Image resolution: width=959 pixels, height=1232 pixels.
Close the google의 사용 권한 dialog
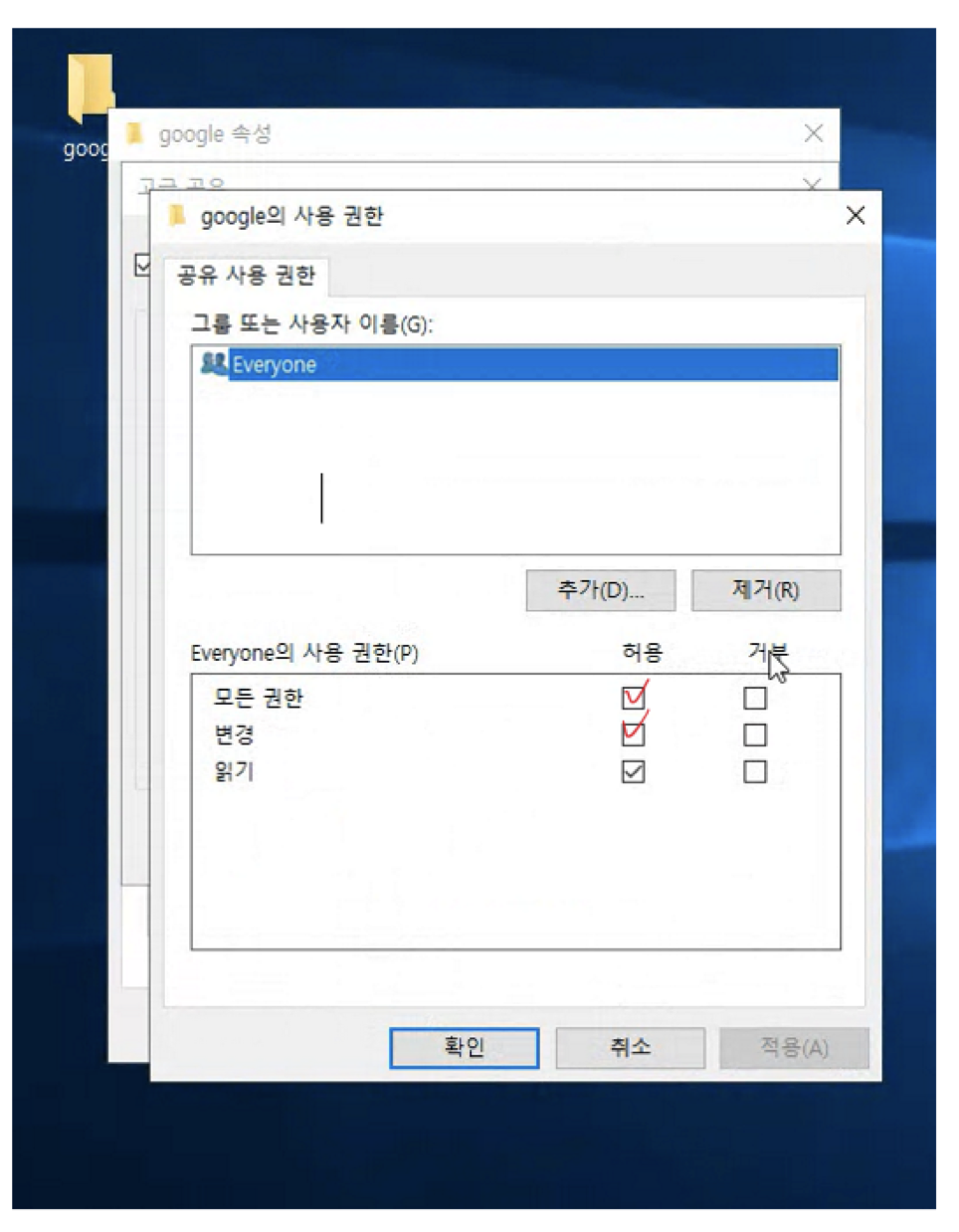pyautogui.click(x=856, y=215)
